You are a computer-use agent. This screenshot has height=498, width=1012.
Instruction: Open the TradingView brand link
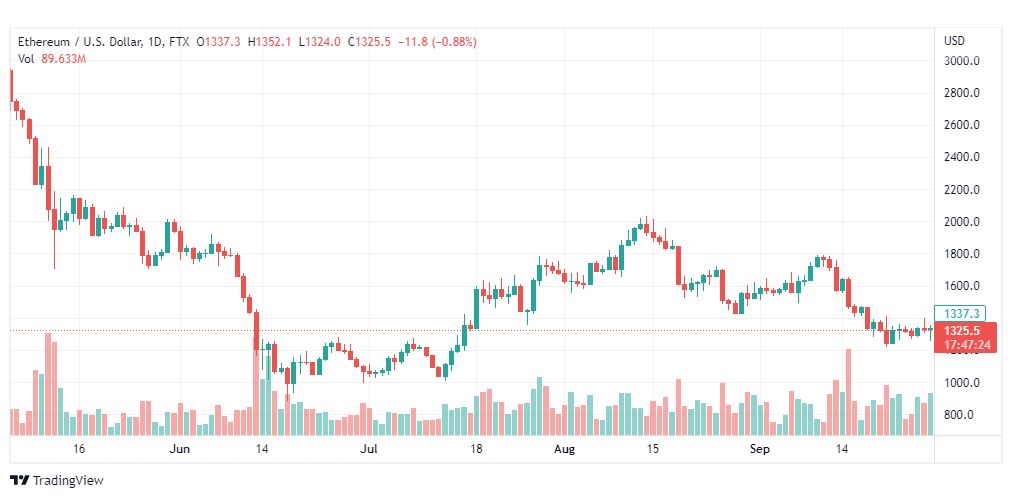tap(57, 480)
